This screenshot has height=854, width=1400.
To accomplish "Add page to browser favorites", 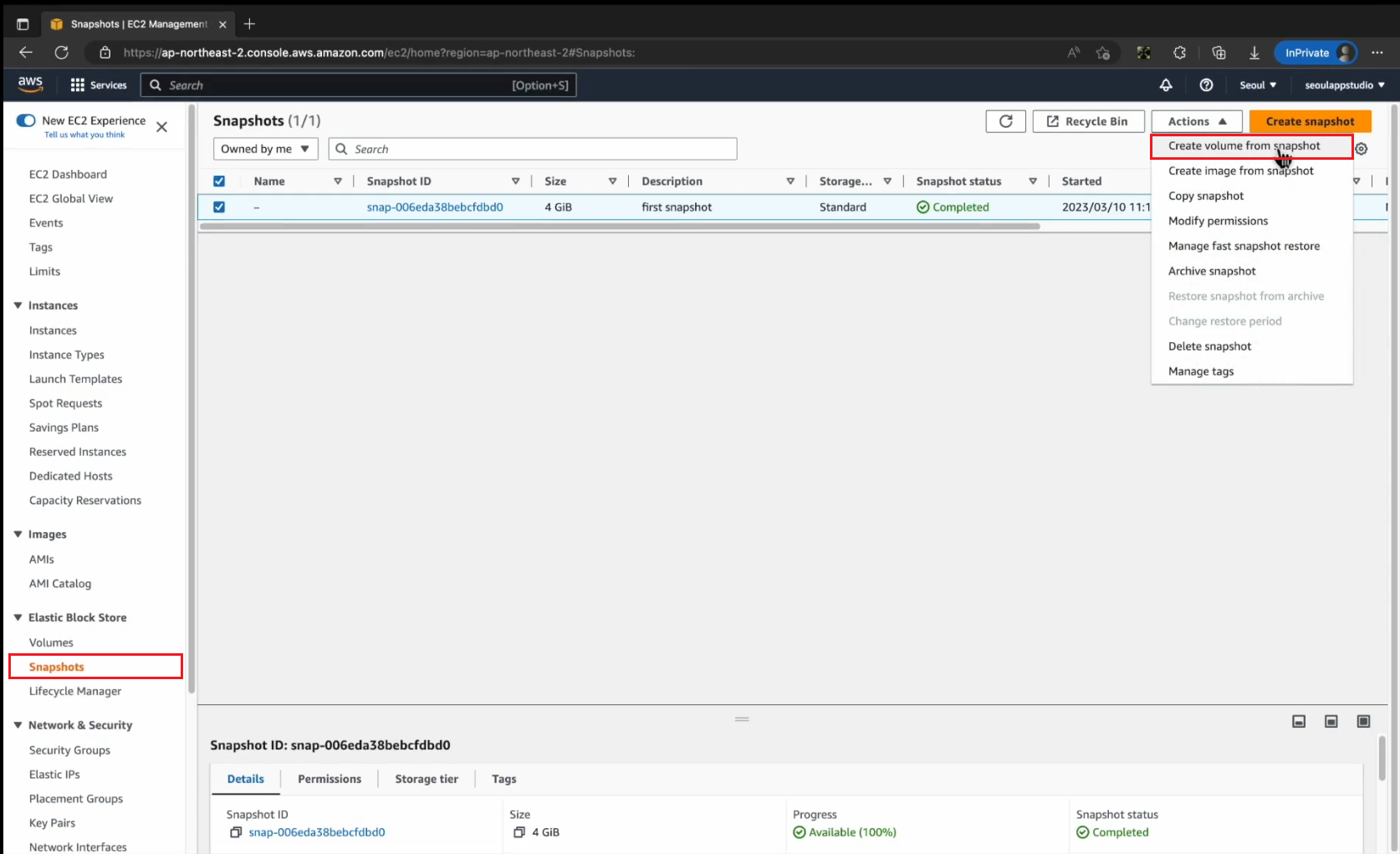I will (1103, 53).
